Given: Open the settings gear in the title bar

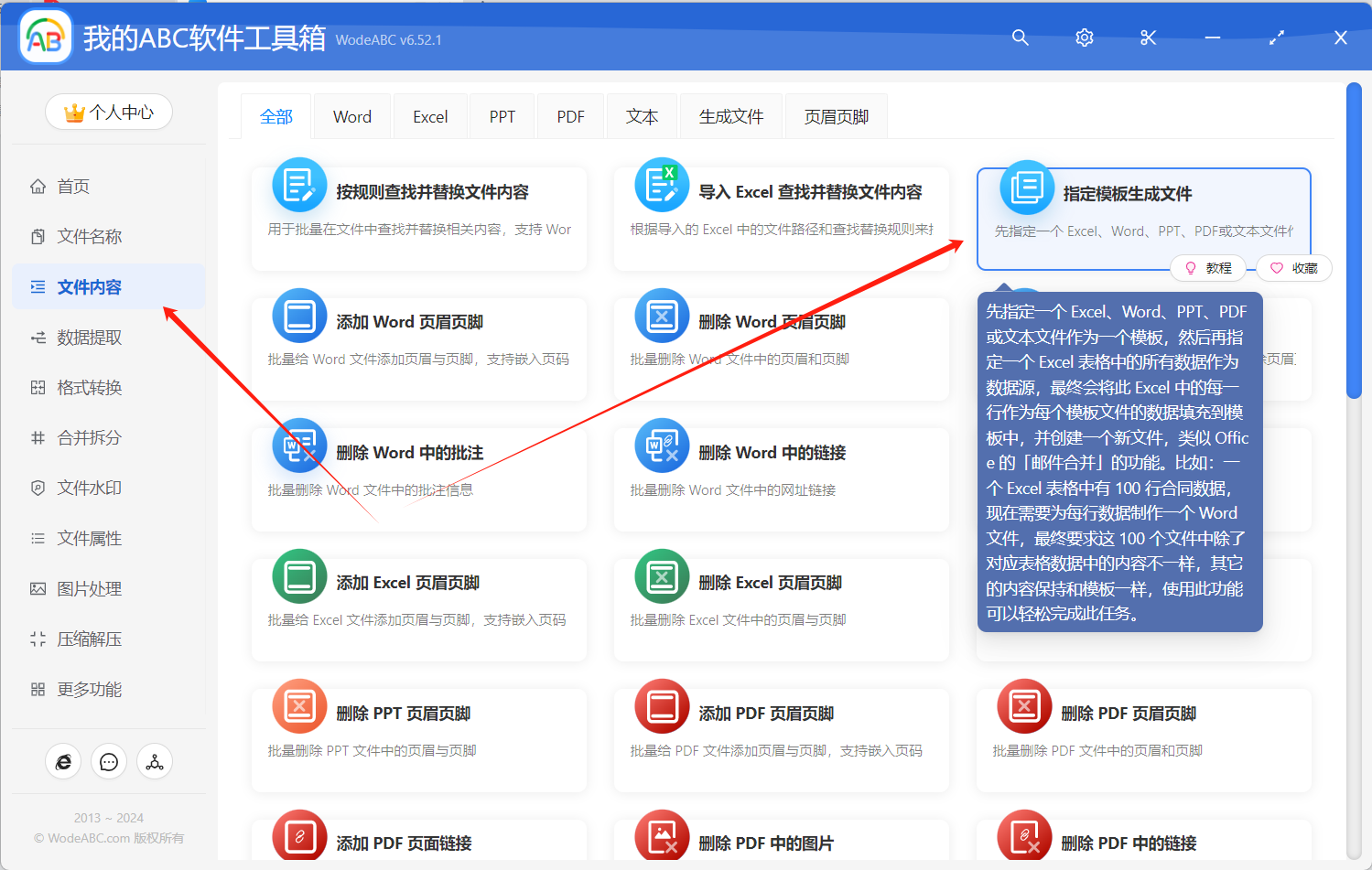Looking at the screenshot, I should 1084,38.
